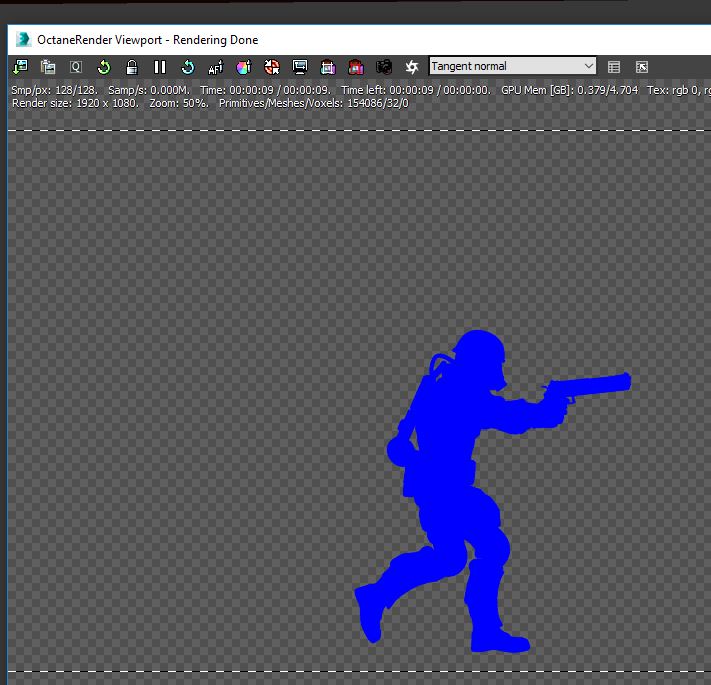This screenshot has width=711, height=685.
Task: Click the camera icon in toolbar
Action: tap(384, 67)
